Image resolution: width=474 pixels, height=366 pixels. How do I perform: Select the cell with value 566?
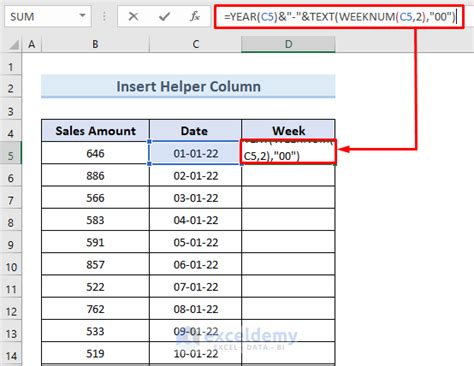[x=95, y=198]
